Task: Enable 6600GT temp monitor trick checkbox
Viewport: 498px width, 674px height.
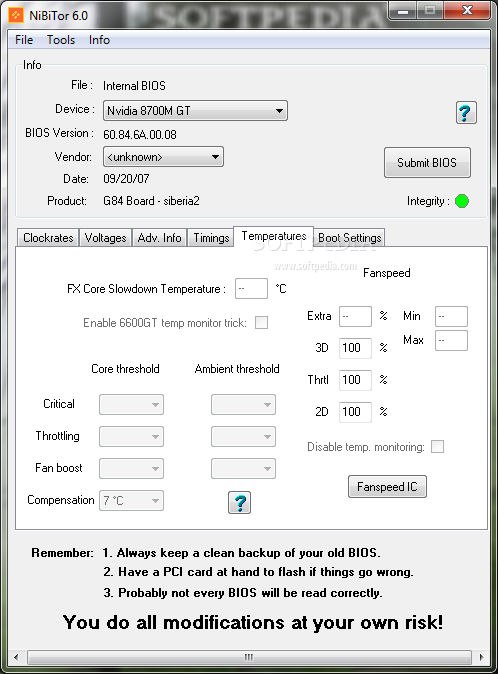Action: [261, 322]
